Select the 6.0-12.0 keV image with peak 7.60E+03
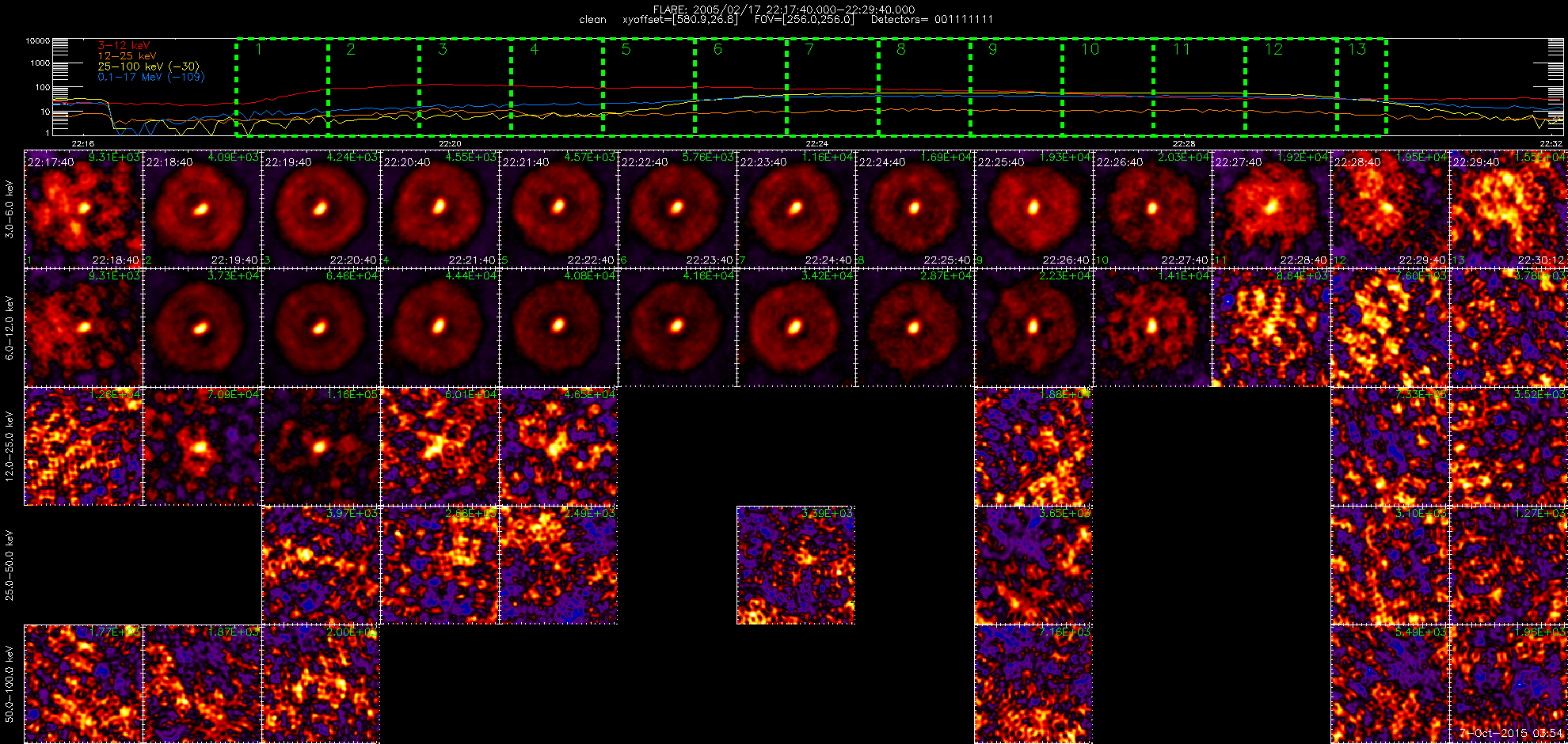Viewport: 1568px width, 744px height. pyautogui.click(x=1390, y=328)
